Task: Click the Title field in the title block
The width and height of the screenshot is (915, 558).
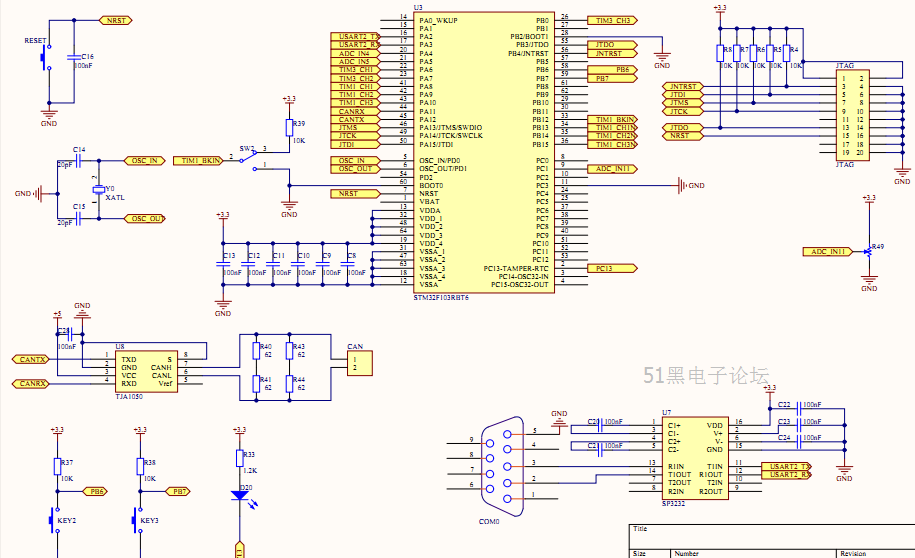Action: tap(771, 536)
